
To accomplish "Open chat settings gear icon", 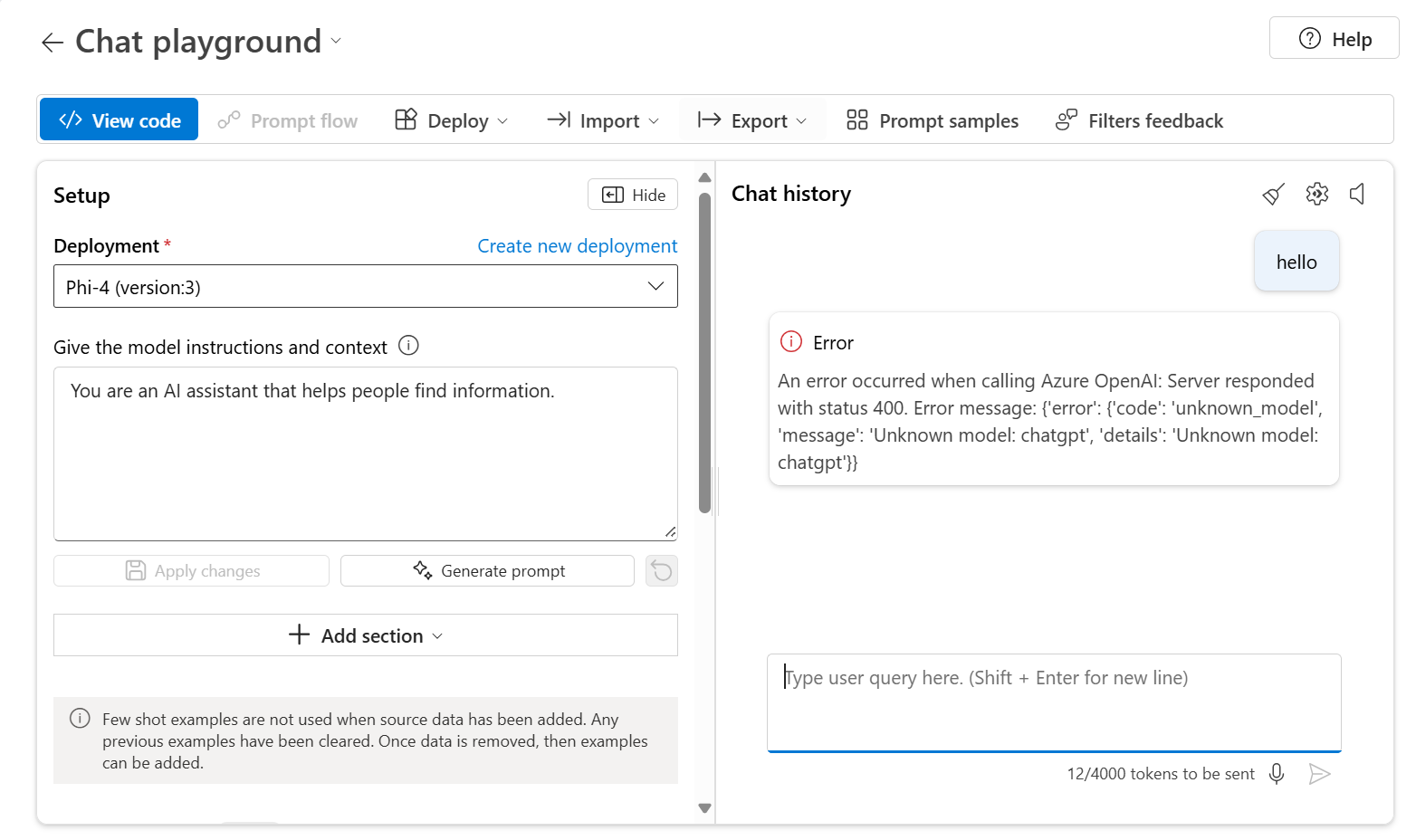I will pos(1317,194).
